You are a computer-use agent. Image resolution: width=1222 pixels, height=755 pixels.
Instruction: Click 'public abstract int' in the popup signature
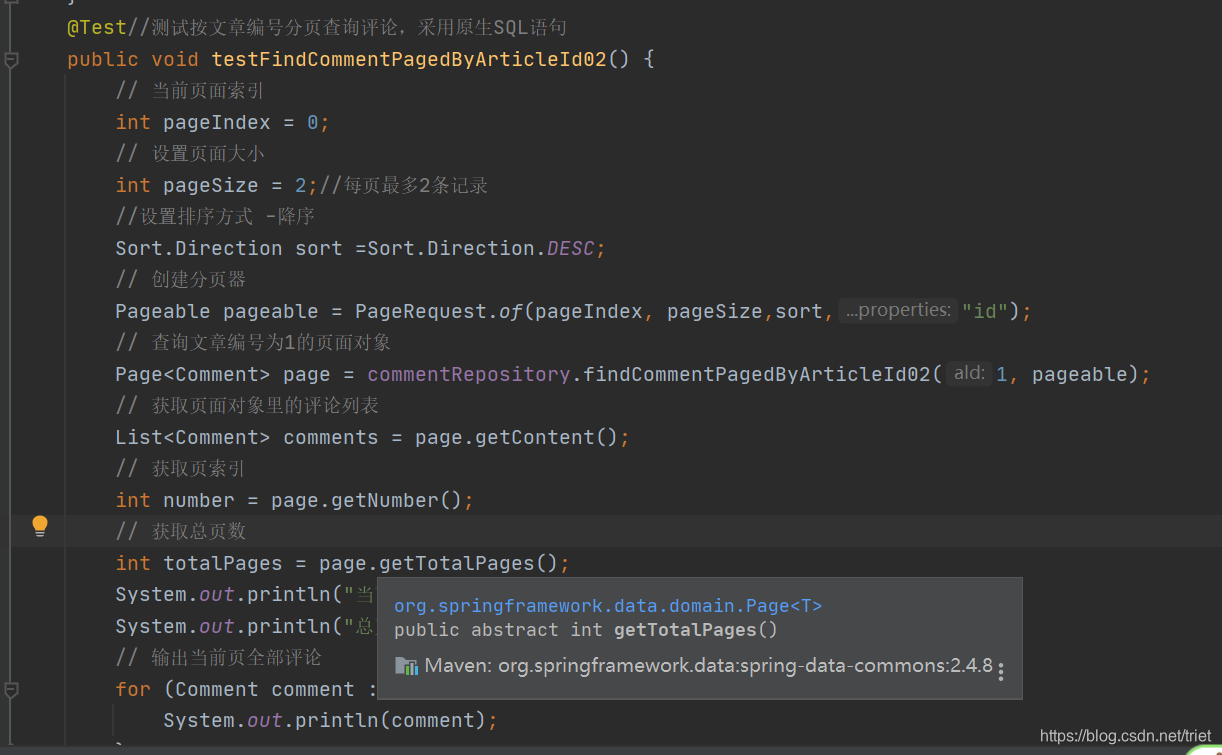point(499,630)
